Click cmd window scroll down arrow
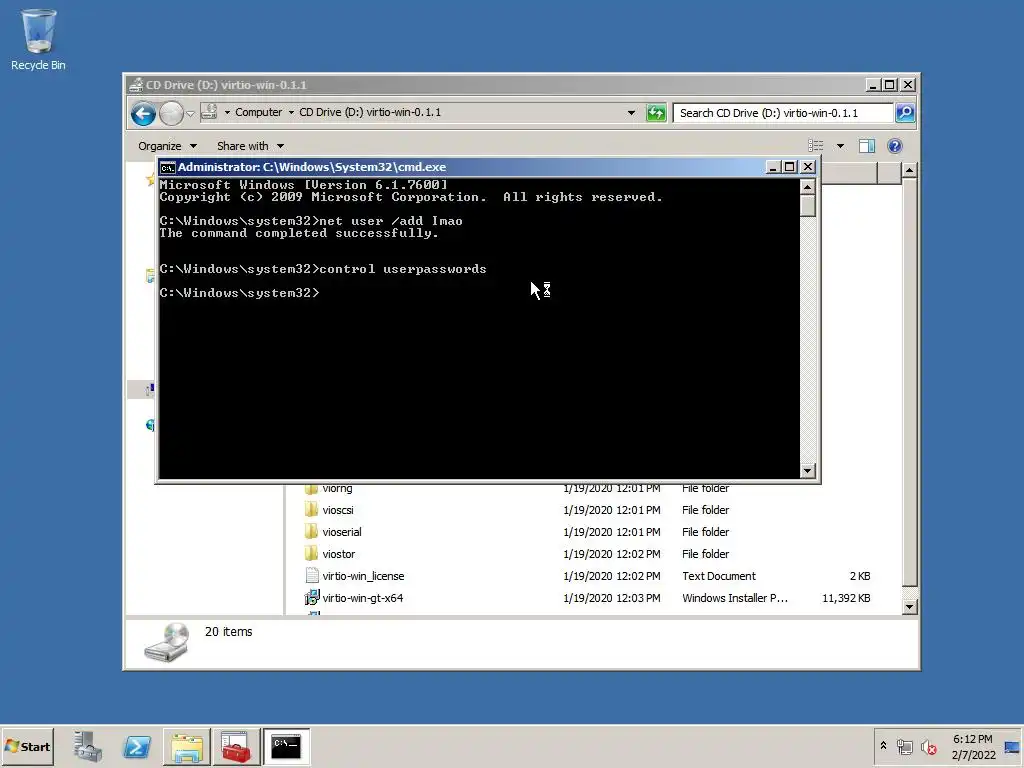 [x=807, y=471]
